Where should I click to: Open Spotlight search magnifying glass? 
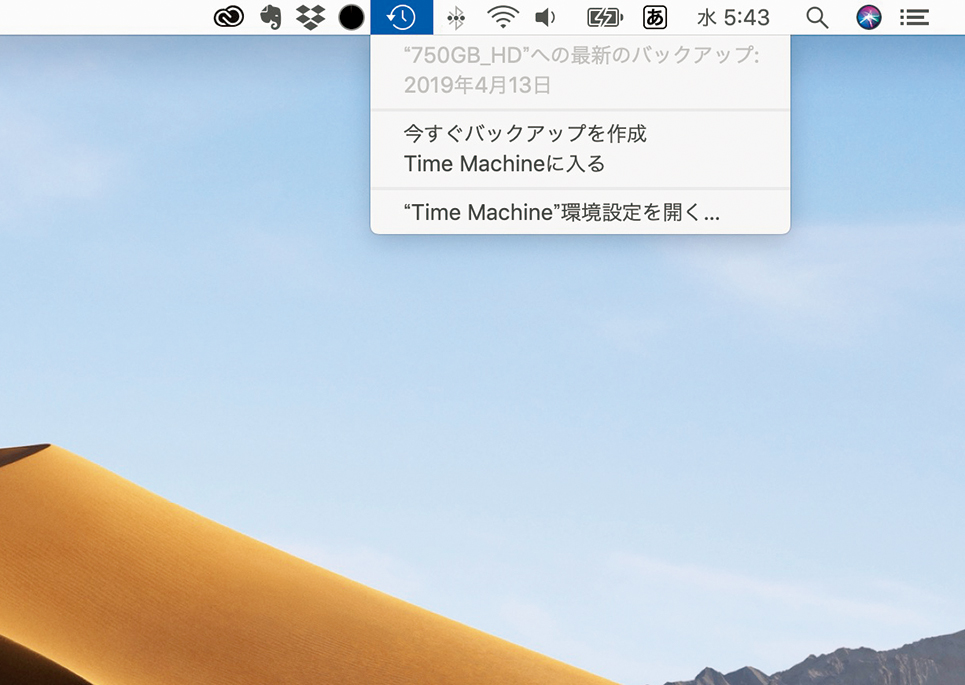point(817,17)
